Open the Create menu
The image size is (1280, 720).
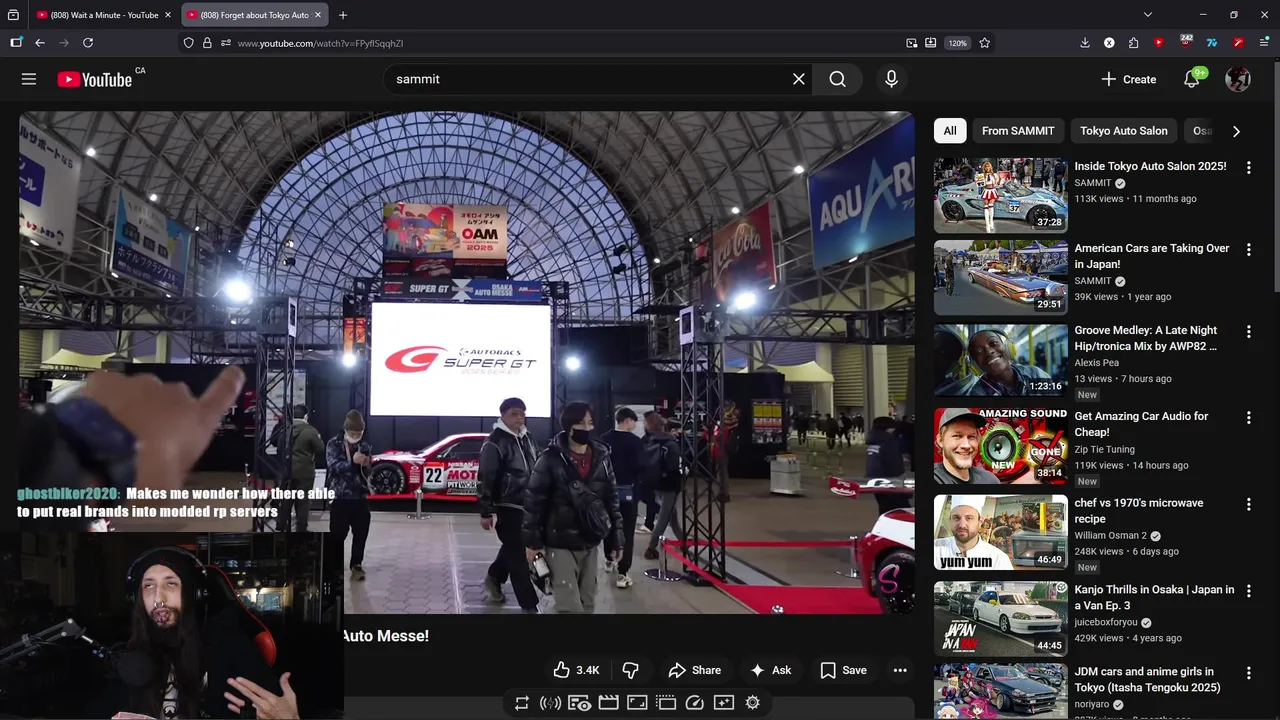pos(1128,79)
